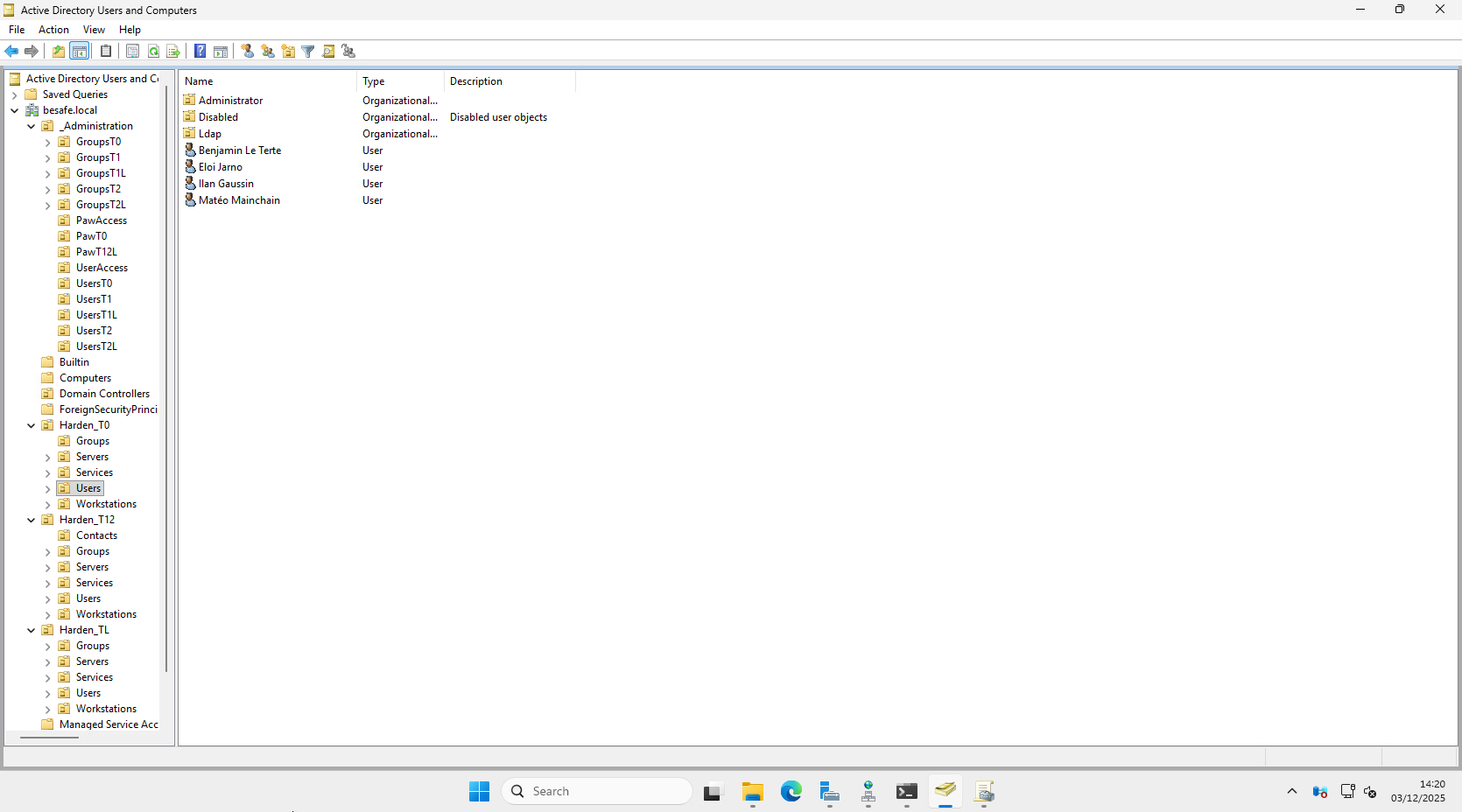Expand Workstations under Harden_T0

[48, 504]
